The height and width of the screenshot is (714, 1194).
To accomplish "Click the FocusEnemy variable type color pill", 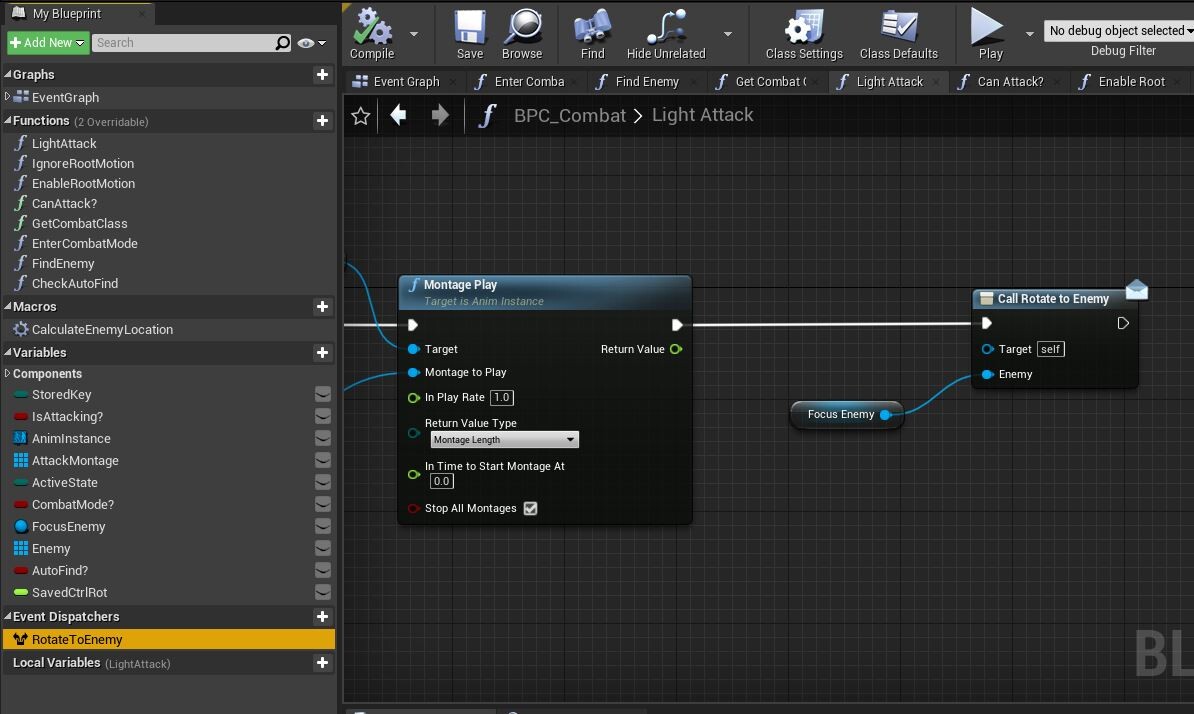I will (21, 526).
